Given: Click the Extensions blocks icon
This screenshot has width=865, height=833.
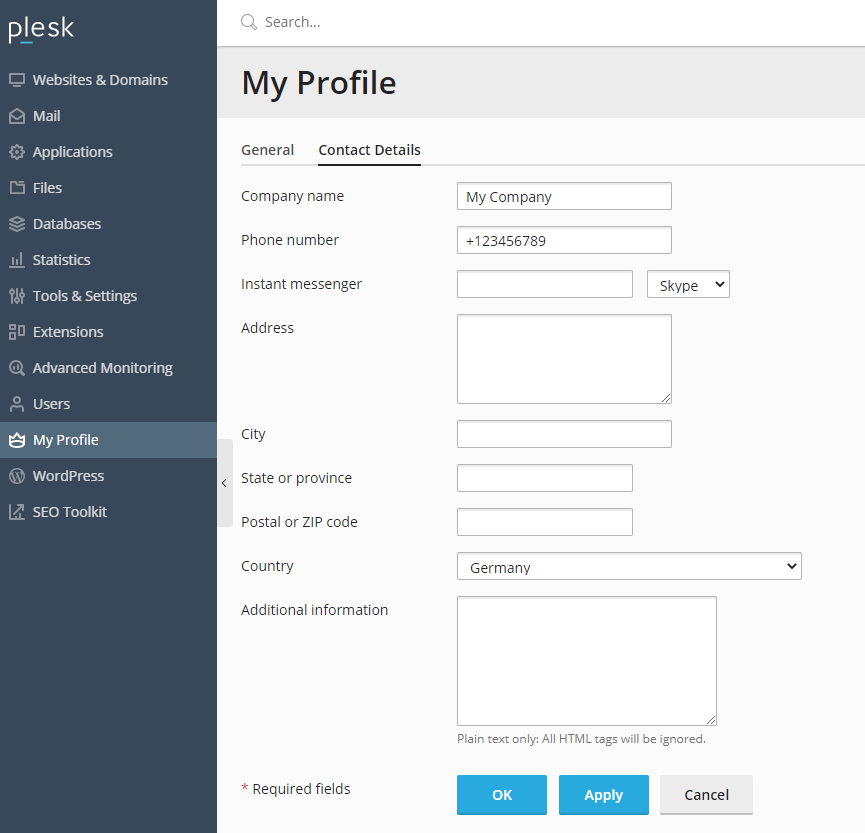Looking at the screenshot, I should coord(17,332).
